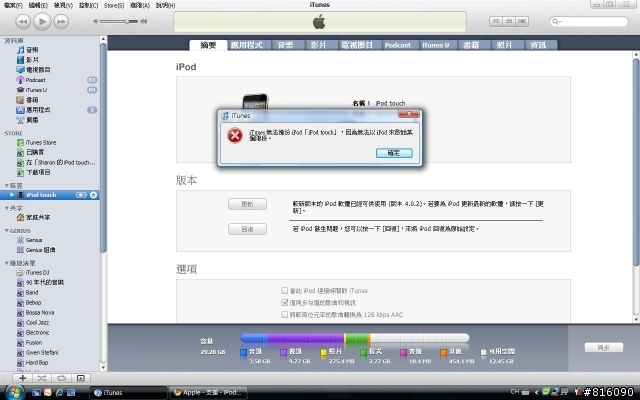Collapse the GENIUS section

click(x=7, y=231)
